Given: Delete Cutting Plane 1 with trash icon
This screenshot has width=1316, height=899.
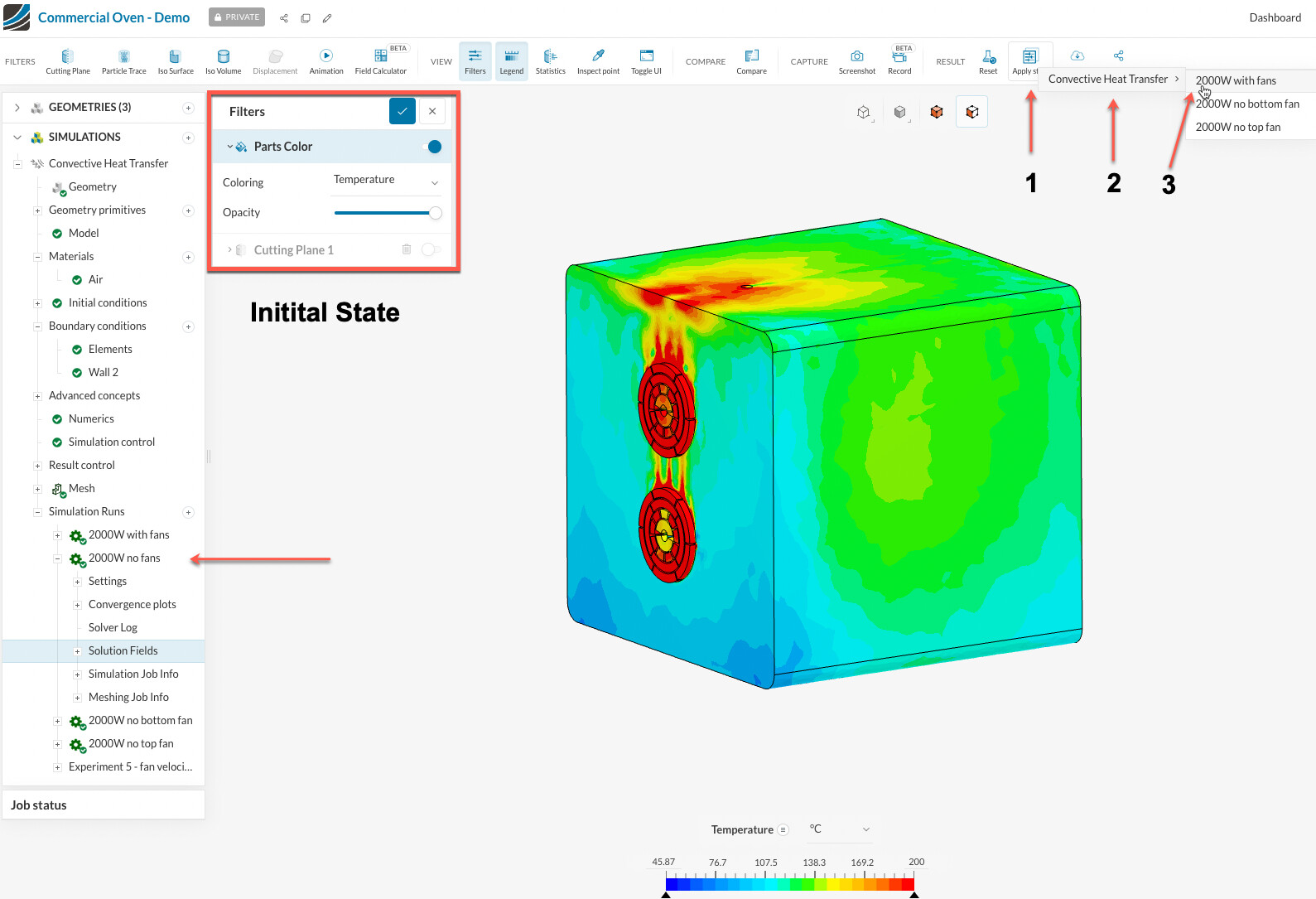Looking at the screenshot, I should pyautogui.click(x=407, y=249).
